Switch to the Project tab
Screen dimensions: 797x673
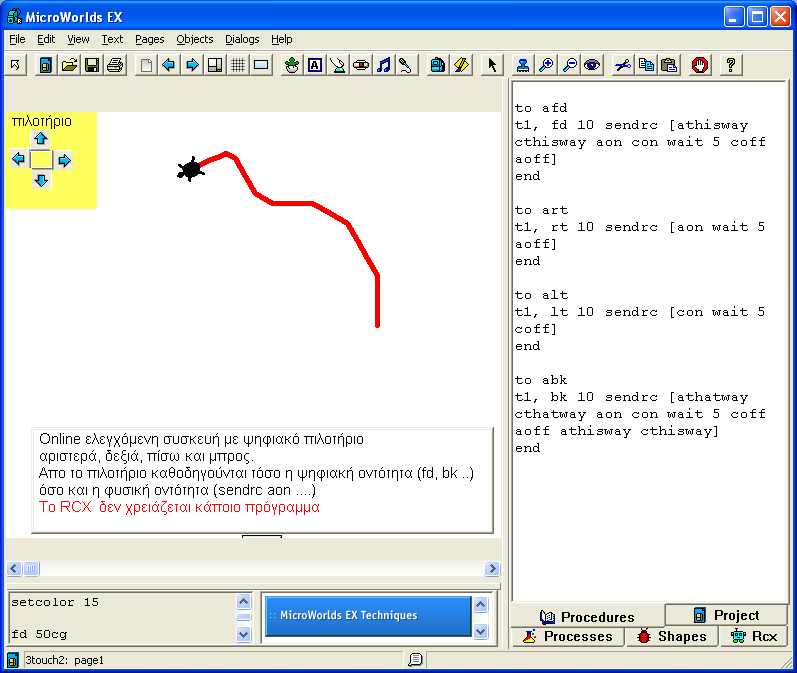[x=726, y=615]
